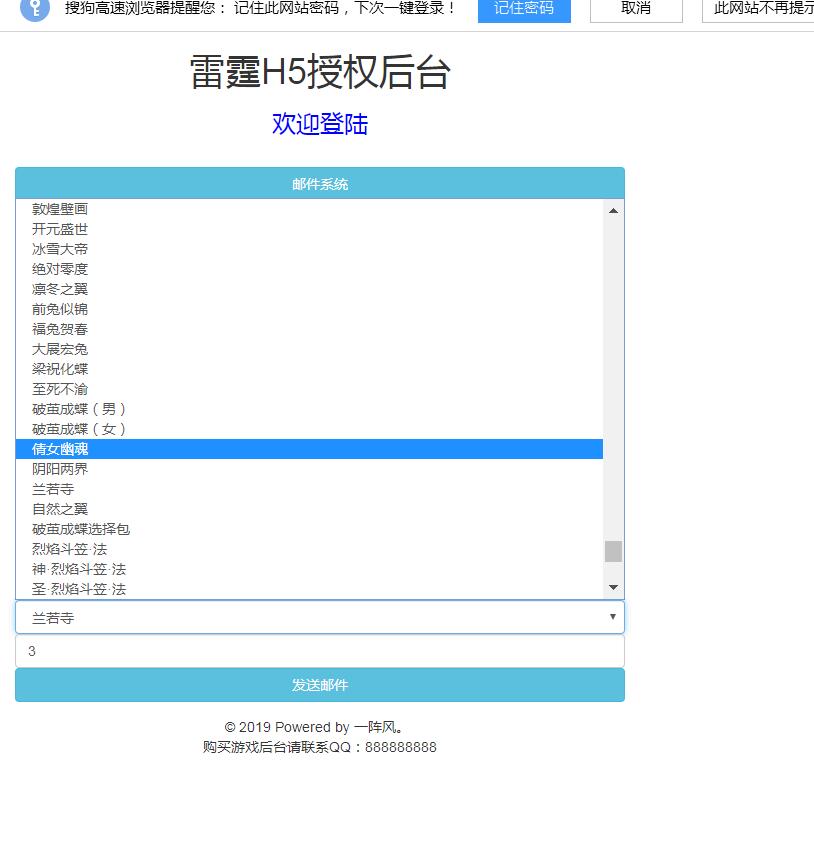Select 破茧成蝶选择包 item
The image size is (814, 844).
point(81,529)
